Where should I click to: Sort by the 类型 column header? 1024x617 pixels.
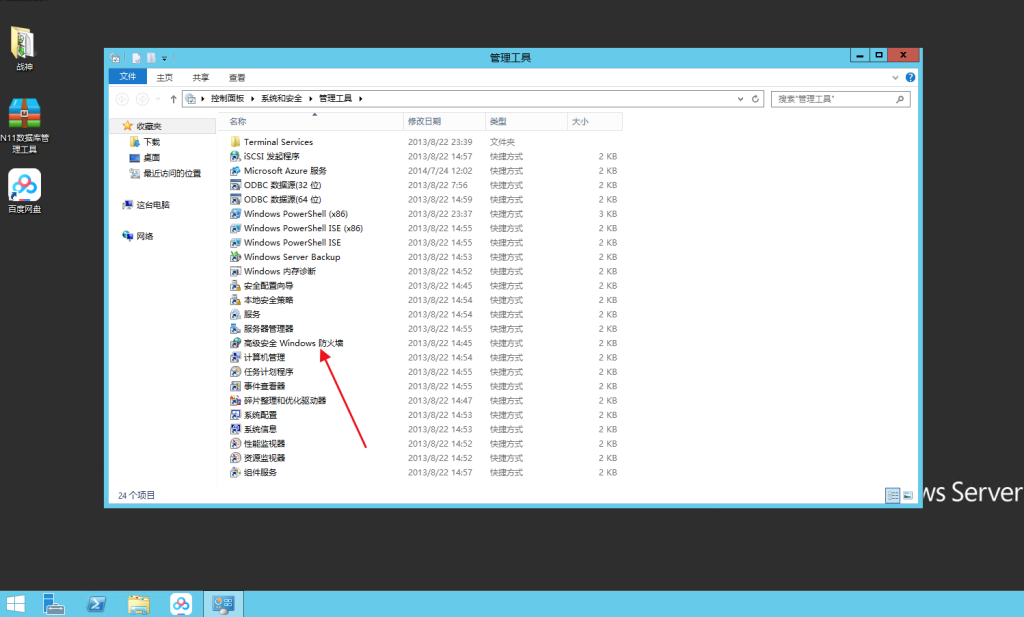[526, 121]
